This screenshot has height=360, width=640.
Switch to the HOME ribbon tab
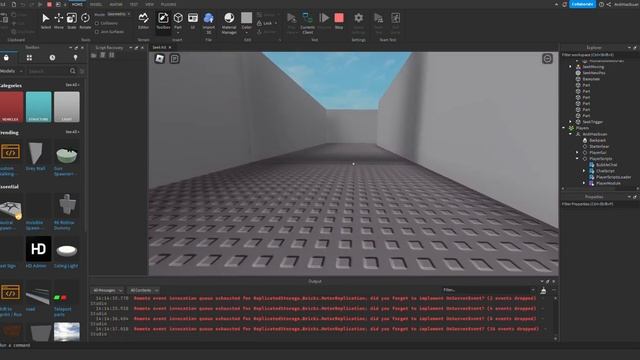pyautogui.click(x=77, y=4)
